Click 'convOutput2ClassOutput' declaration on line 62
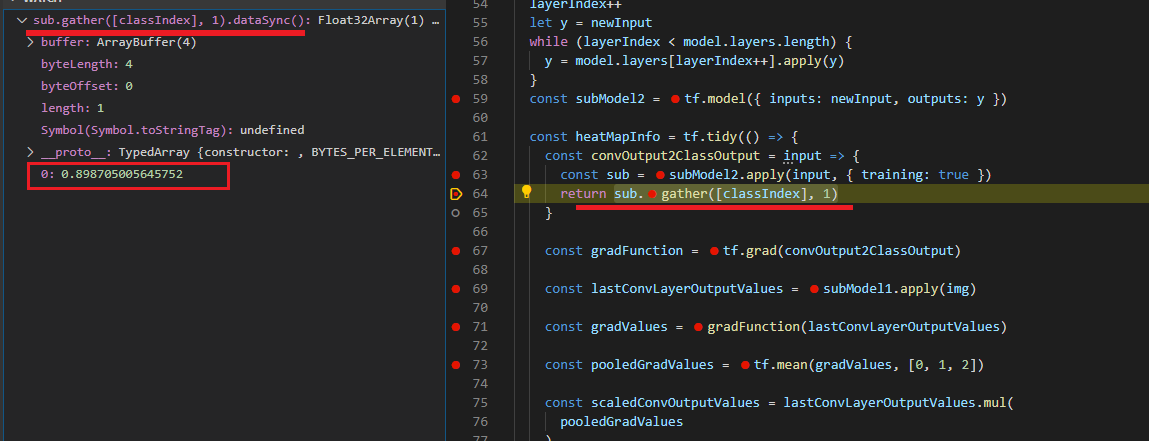Viewport: 1149px width, 441px height. [x=675, y=156]
